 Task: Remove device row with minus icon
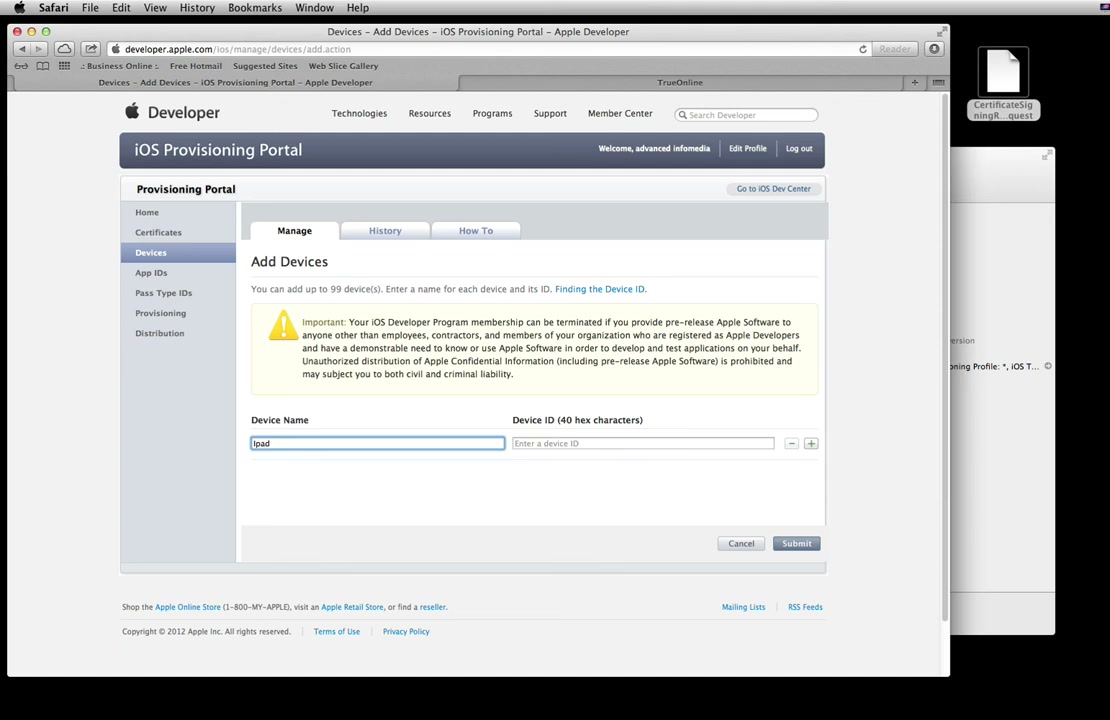[791, 443]
